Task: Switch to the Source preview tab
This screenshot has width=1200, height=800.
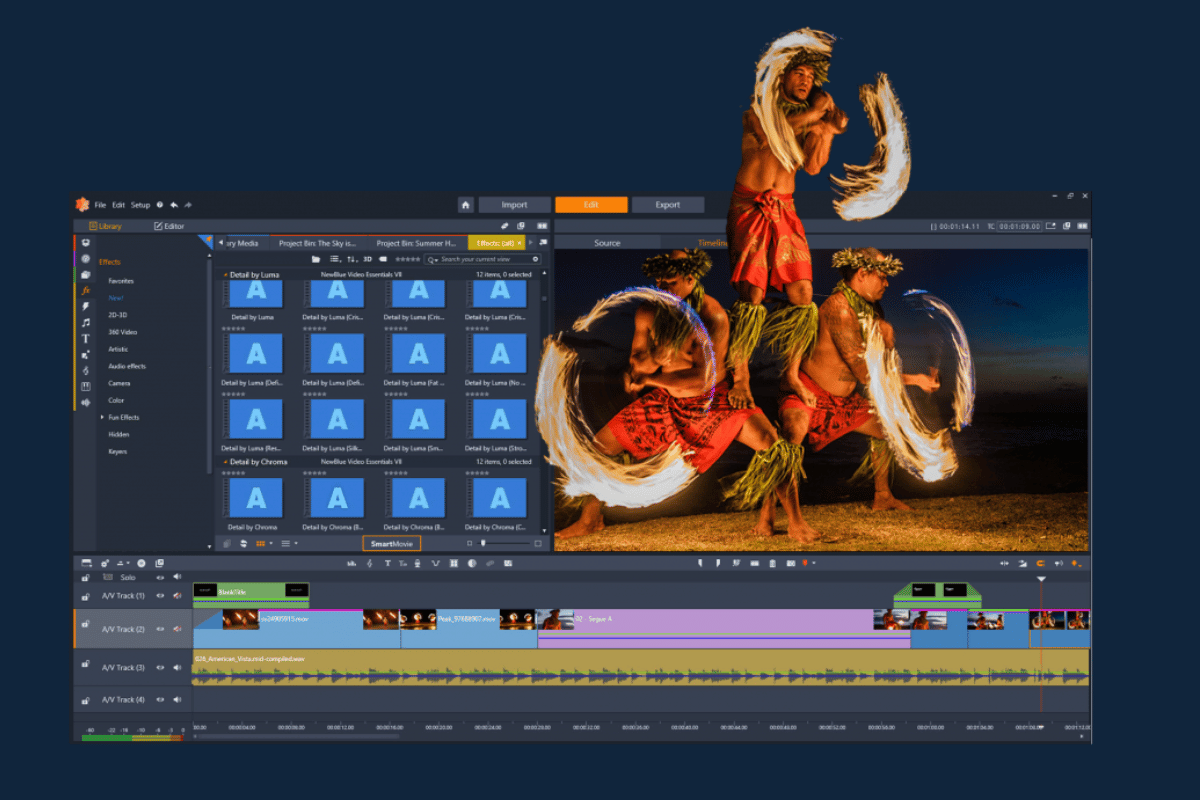Action: pyautogui.click(x=607, y=243)
